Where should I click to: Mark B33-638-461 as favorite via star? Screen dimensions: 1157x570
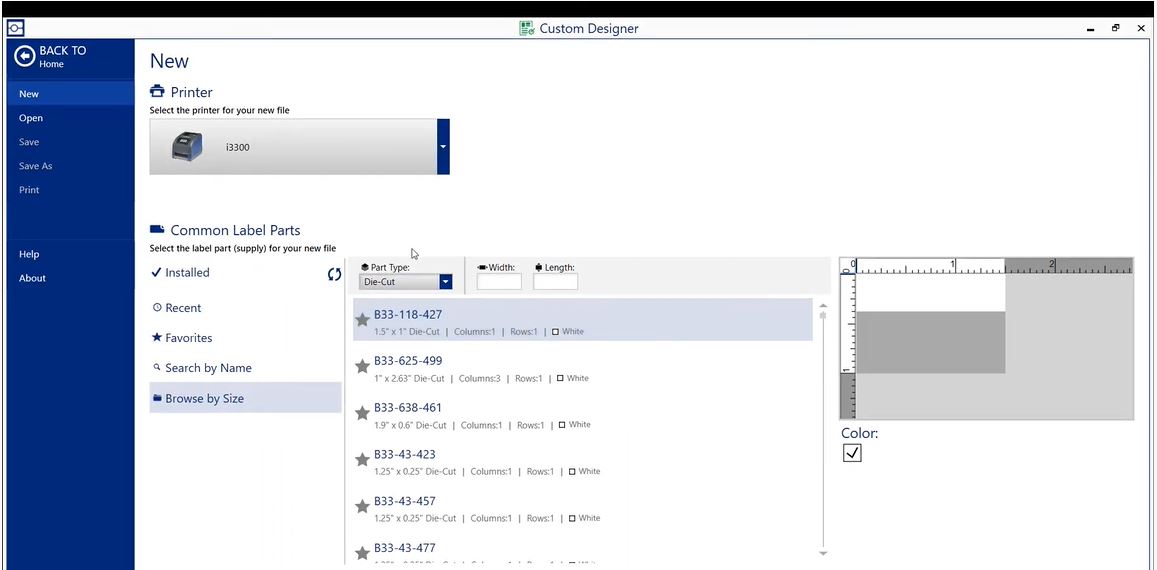[362, 413]
